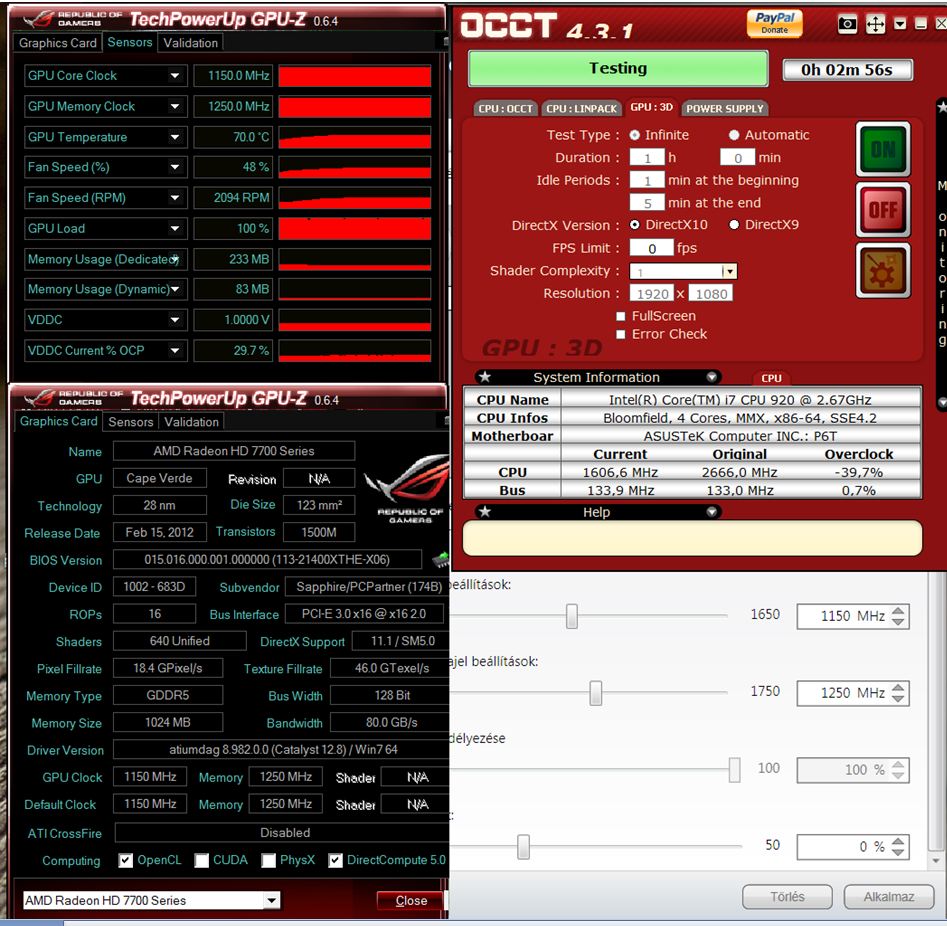The width and height of the screenshot is (947, 926).
Task: Click the Alkalmaz button
Action: pyautogui.click(x=888, y=896)
